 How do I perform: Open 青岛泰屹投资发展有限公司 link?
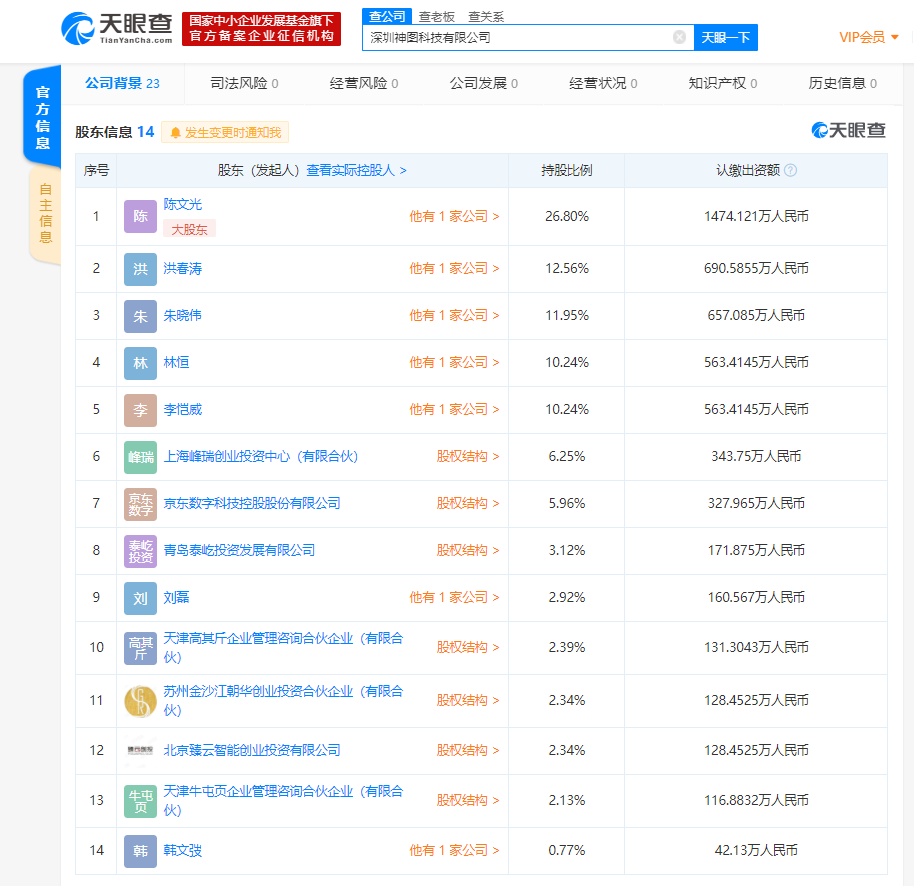coord(239,550)
